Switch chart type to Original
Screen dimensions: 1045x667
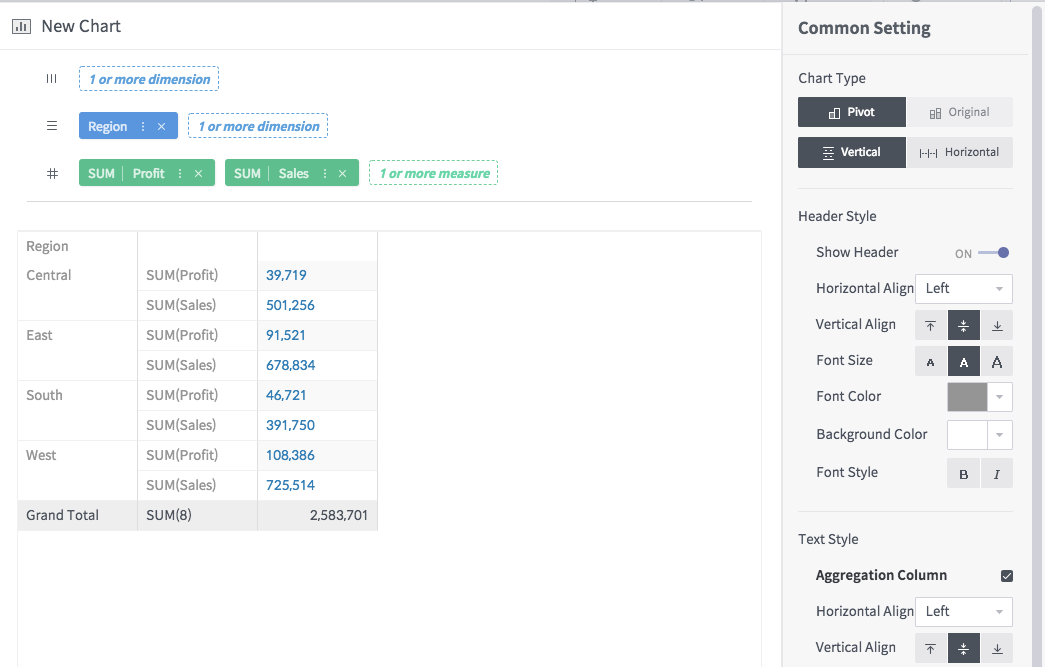click(959, 112)
